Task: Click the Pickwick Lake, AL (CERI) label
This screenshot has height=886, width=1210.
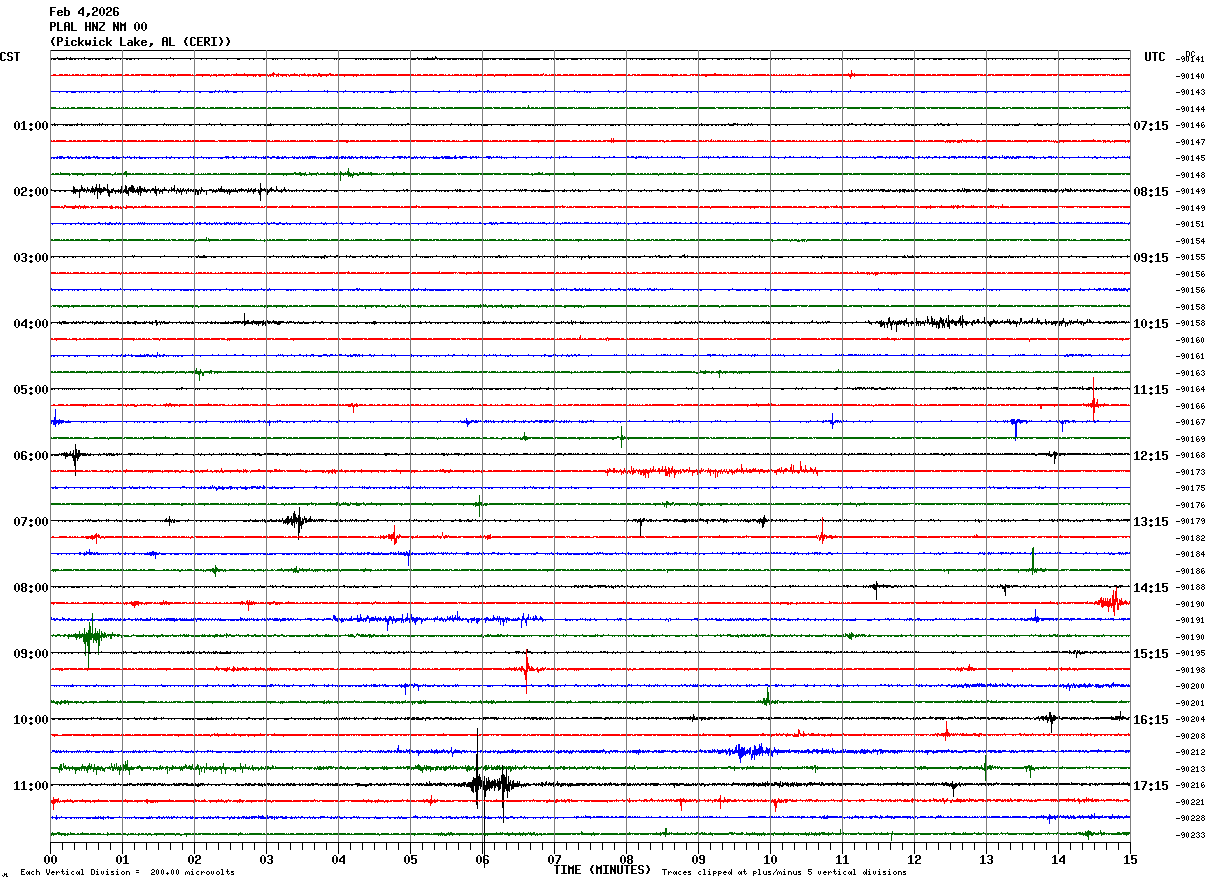Action: 140,42
